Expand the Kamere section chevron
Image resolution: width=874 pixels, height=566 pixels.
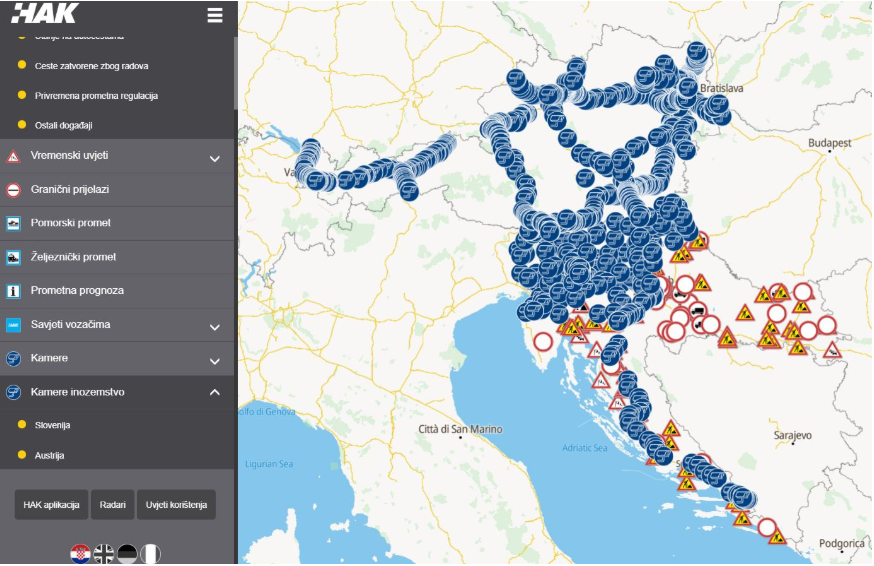coord(214,359)
